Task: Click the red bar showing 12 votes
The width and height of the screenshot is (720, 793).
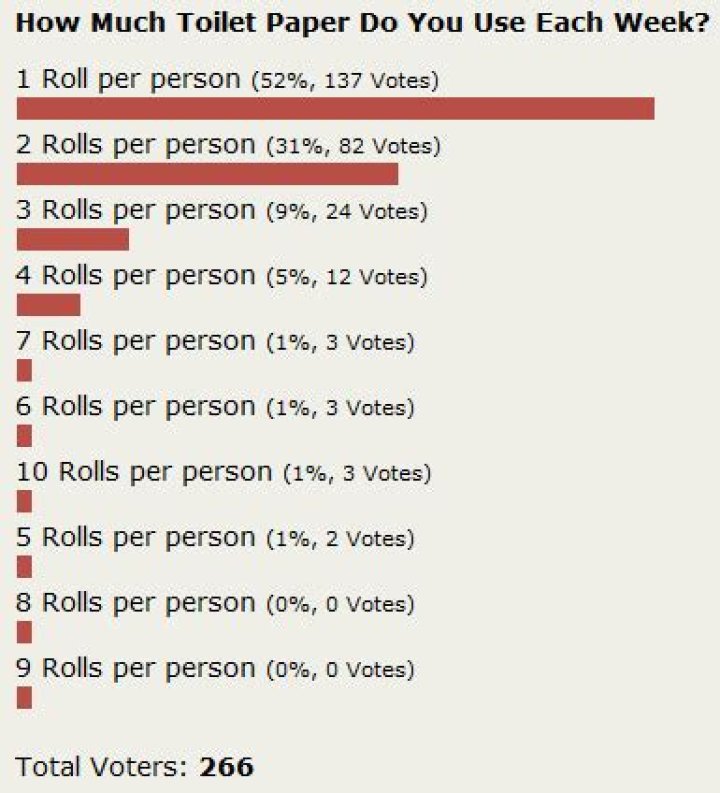Action: 48,305
